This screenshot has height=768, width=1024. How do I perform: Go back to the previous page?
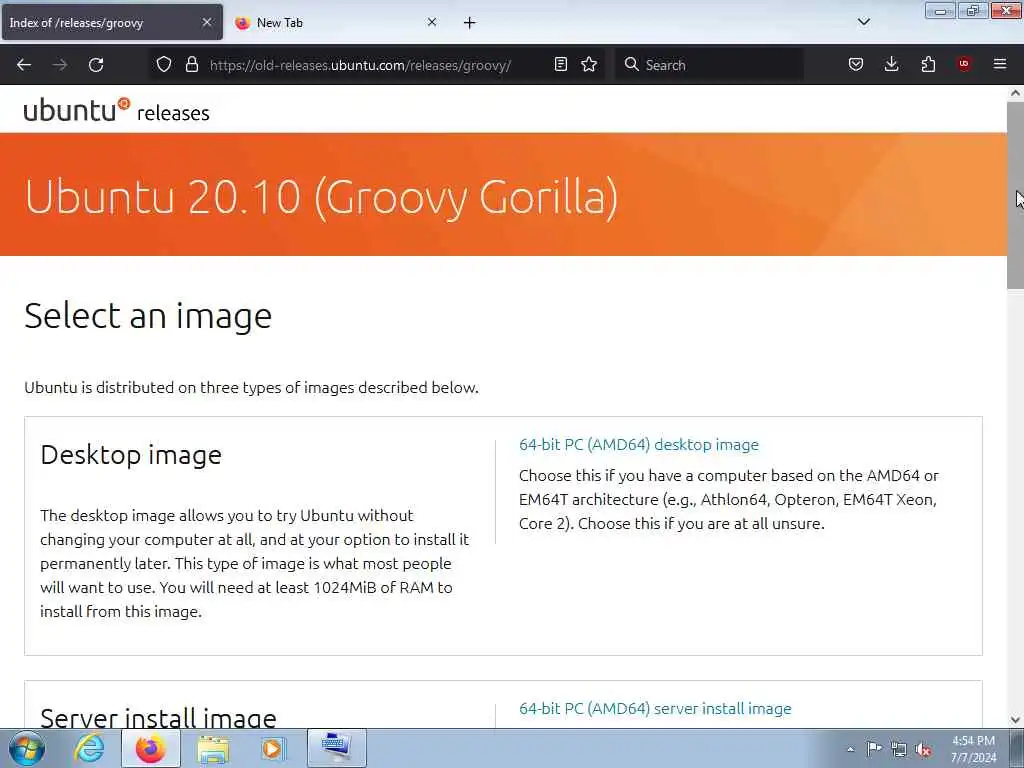(24, 65)
